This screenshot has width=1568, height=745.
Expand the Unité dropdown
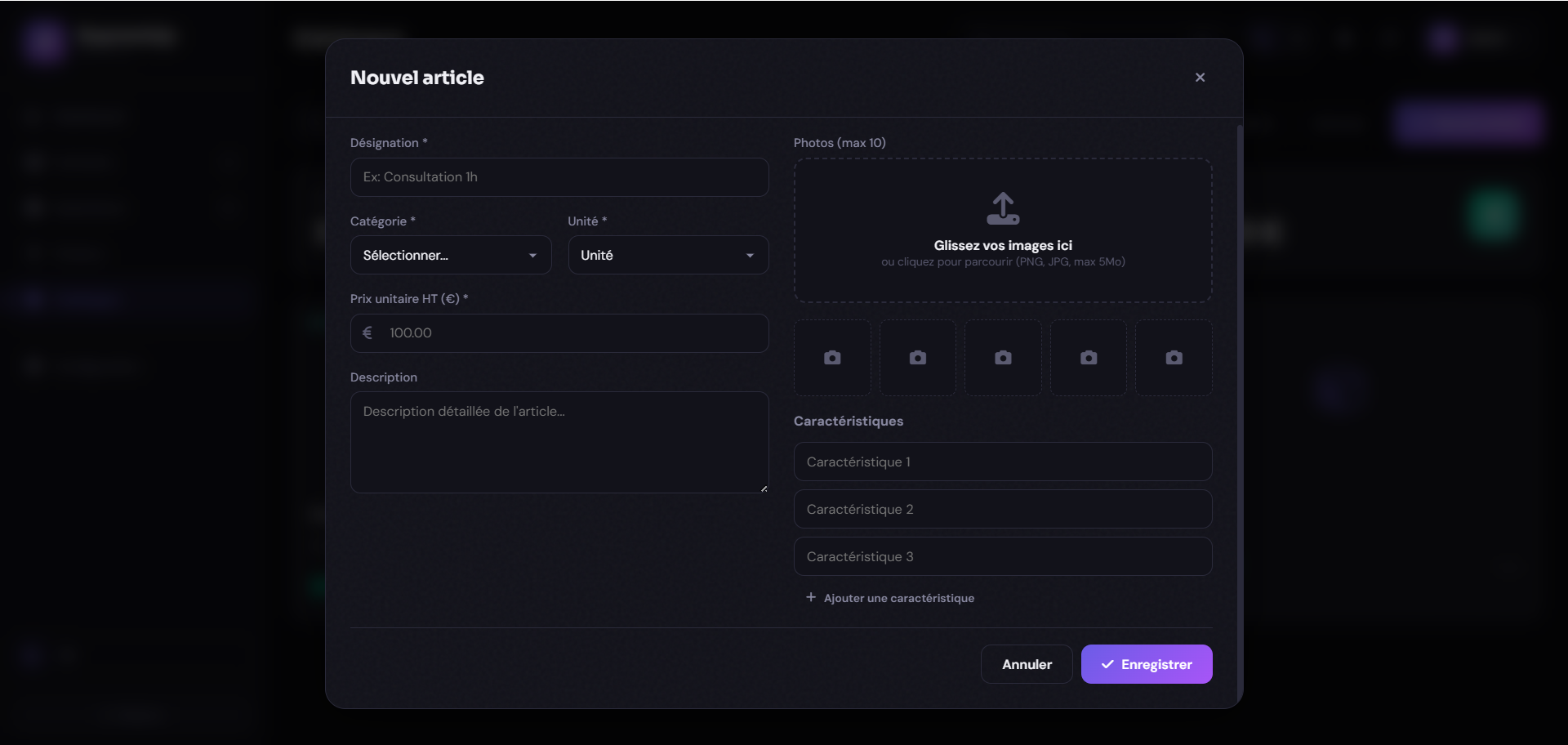pyautogui.click(x=668, y=256)
